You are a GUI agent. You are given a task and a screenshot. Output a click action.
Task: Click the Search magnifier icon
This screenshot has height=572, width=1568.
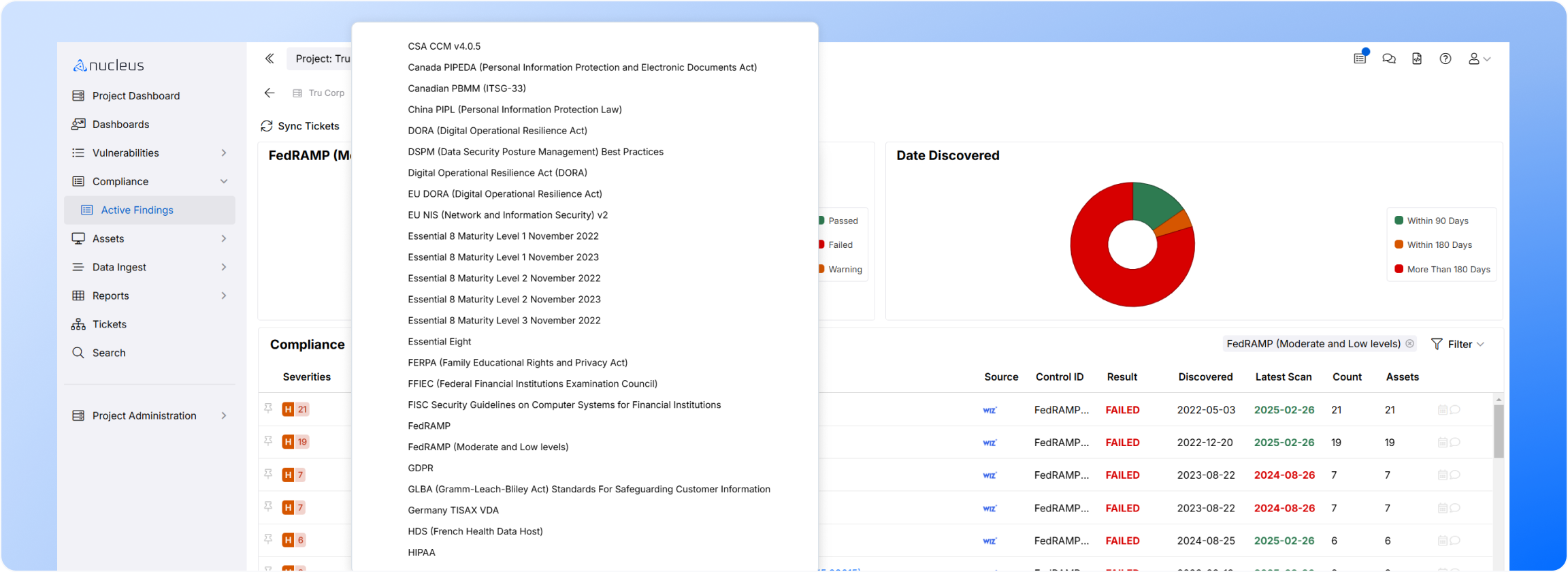[x=78, y=353]
